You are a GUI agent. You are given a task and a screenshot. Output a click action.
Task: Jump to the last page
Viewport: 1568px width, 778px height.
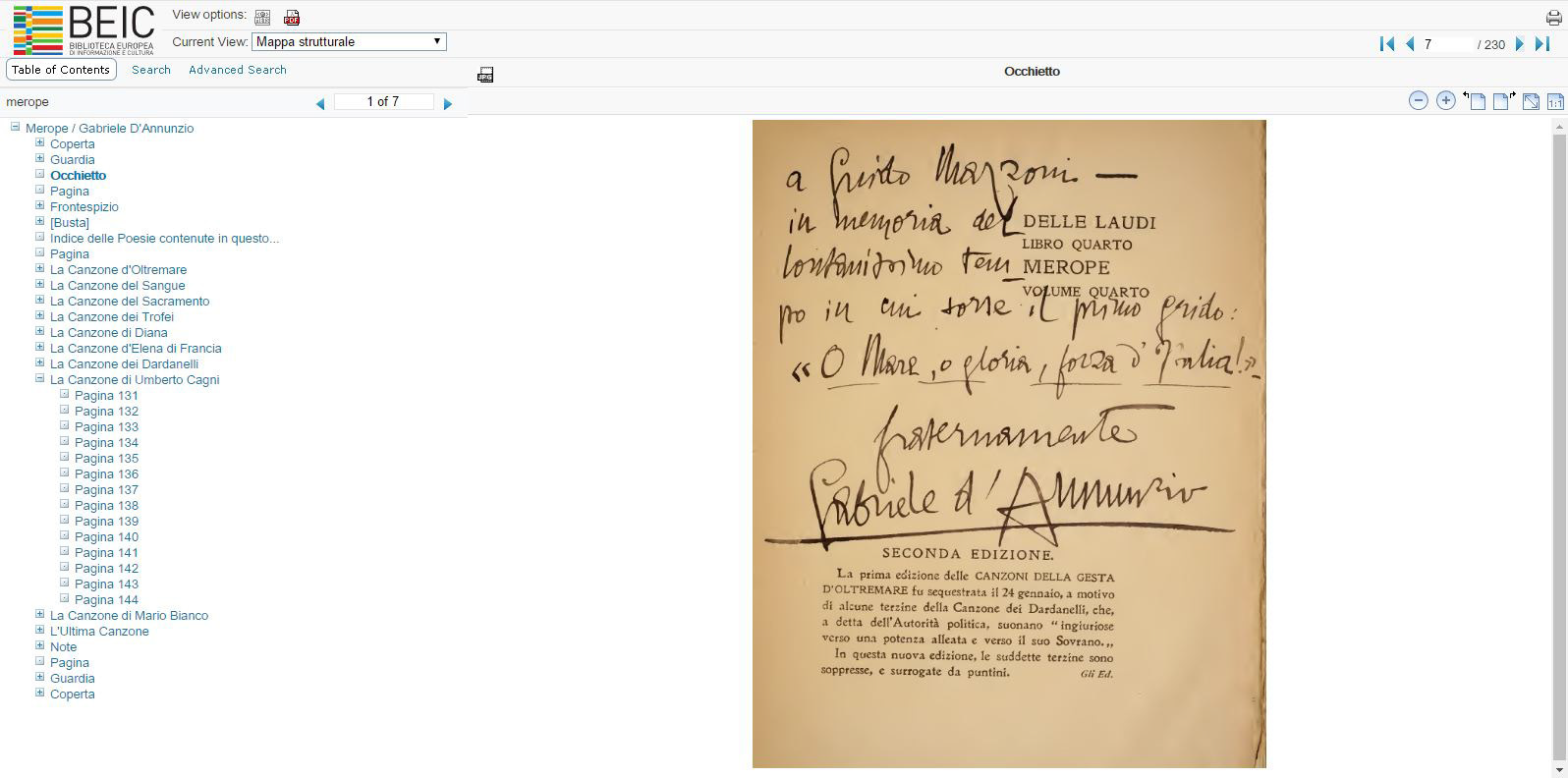point(1542,43)
